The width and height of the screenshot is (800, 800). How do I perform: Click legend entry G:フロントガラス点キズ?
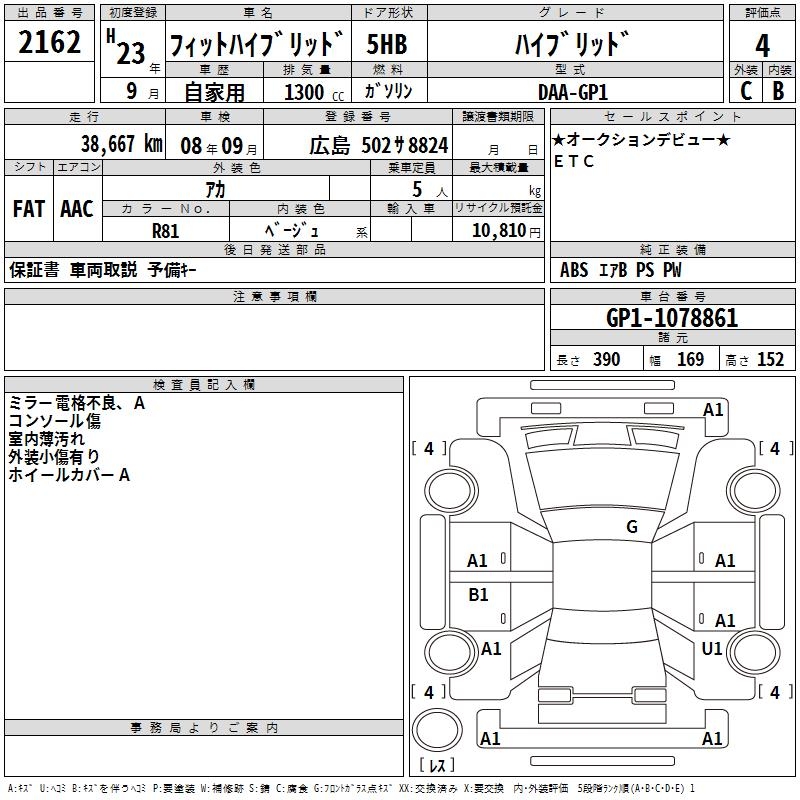point(354,788)
